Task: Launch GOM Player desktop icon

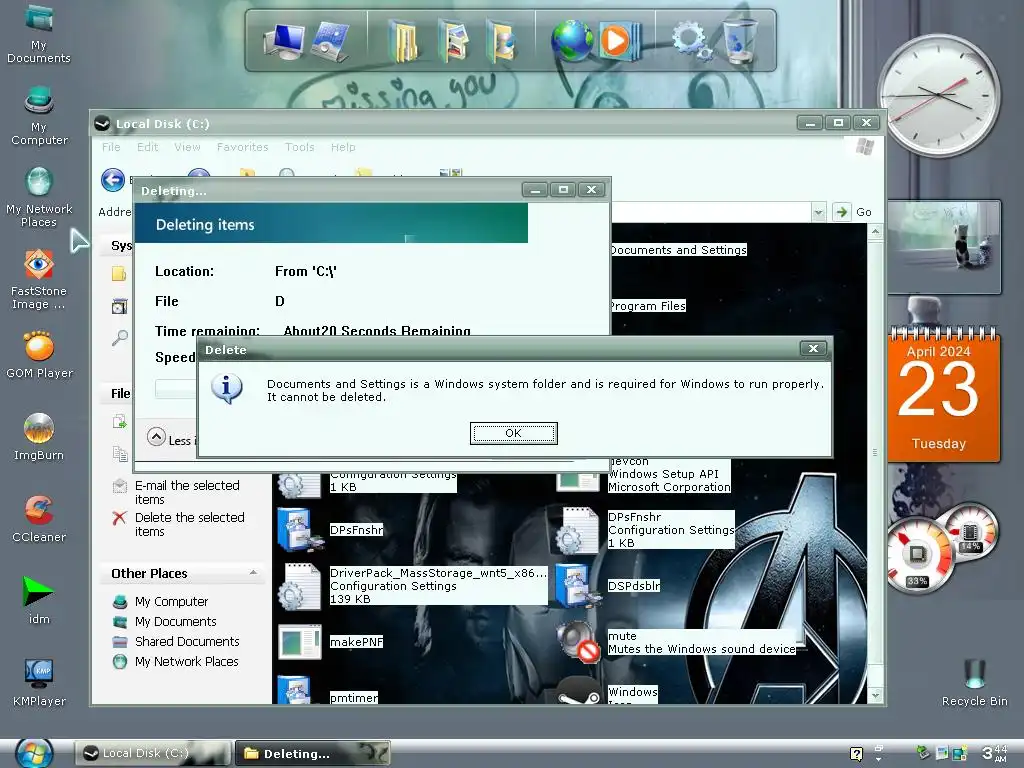Action: [x=39, y=356]
